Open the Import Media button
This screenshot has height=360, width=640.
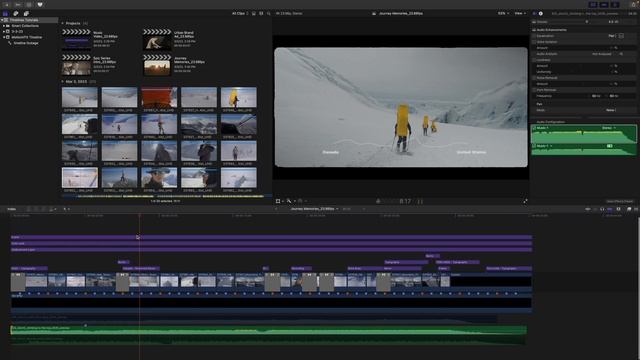click(x=7, y=4)
